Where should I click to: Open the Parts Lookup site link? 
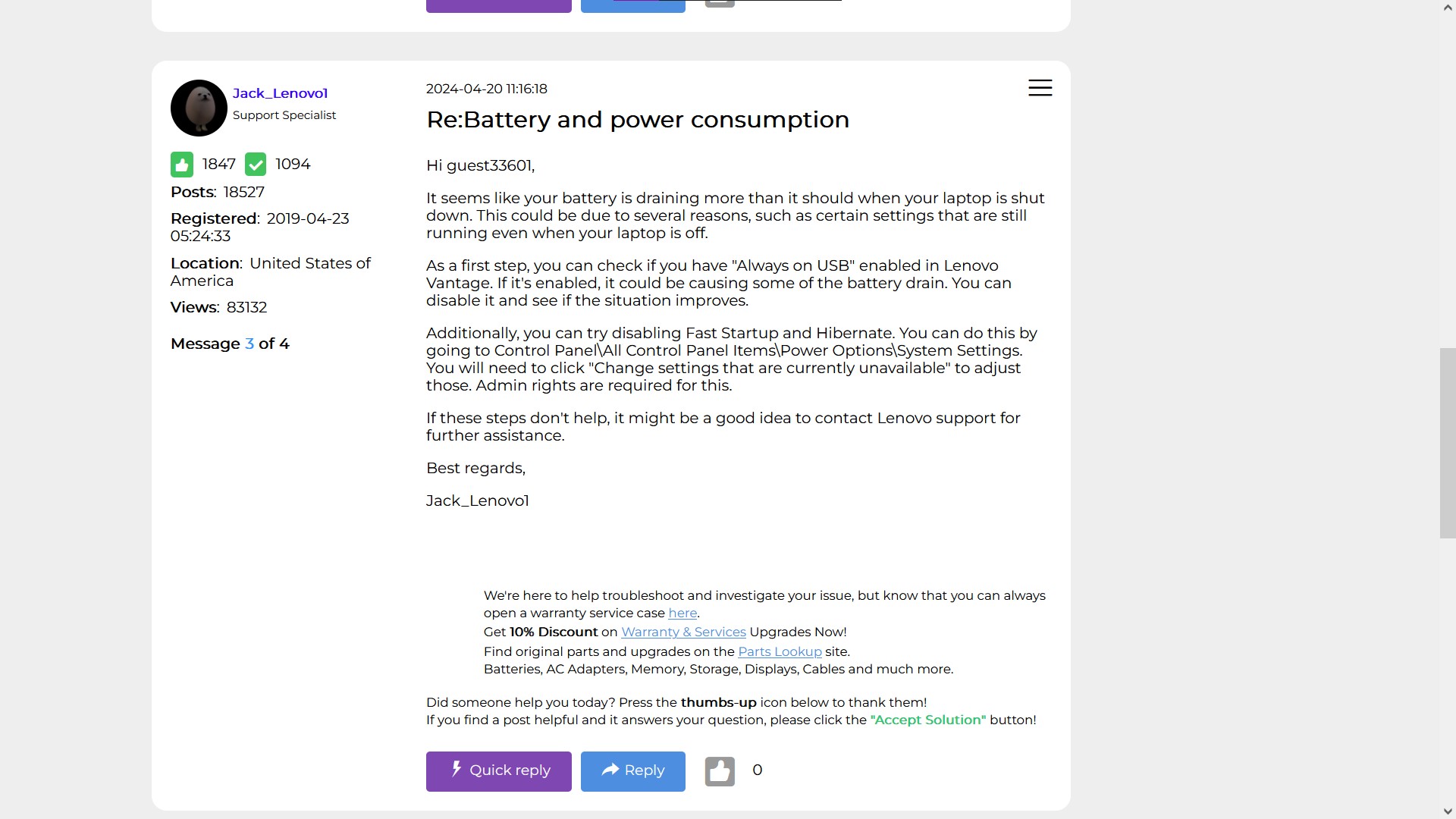click(x=780, y=651)
